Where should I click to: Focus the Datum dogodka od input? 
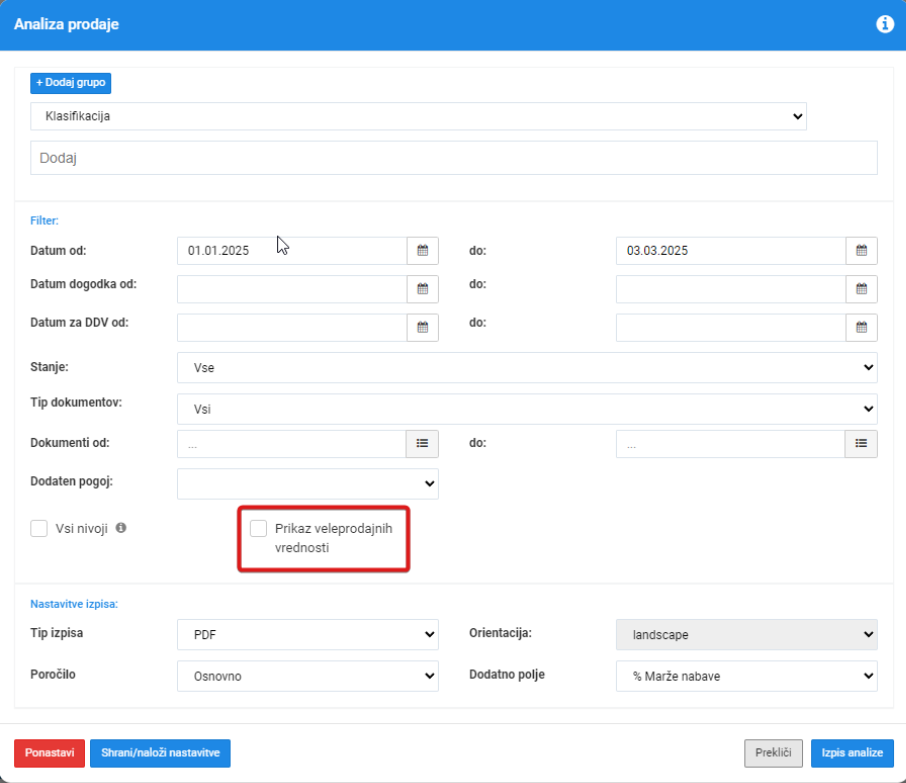click(292, 289)
